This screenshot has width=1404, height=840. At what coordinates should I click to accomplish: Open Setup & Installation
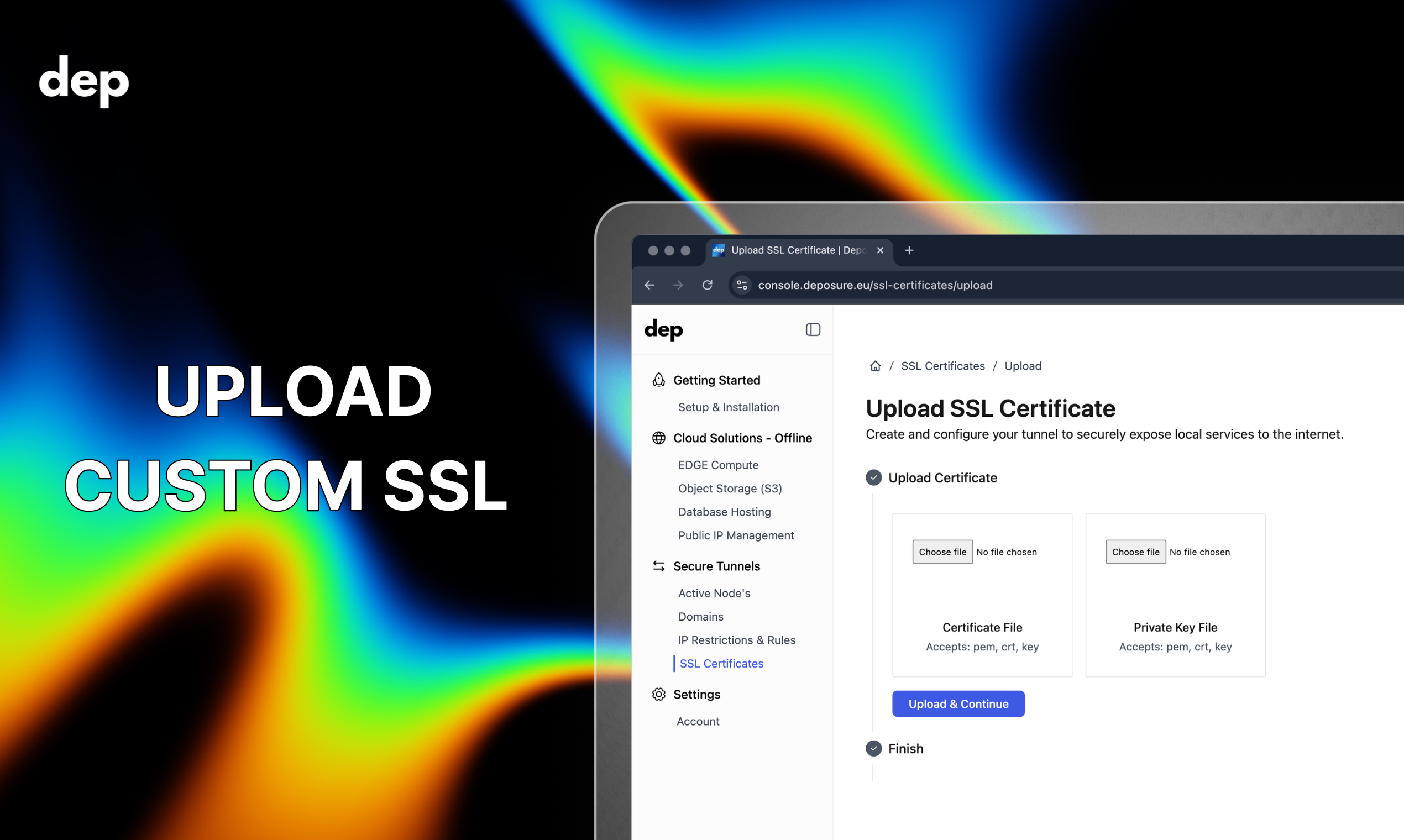click(x=729, y=407)
